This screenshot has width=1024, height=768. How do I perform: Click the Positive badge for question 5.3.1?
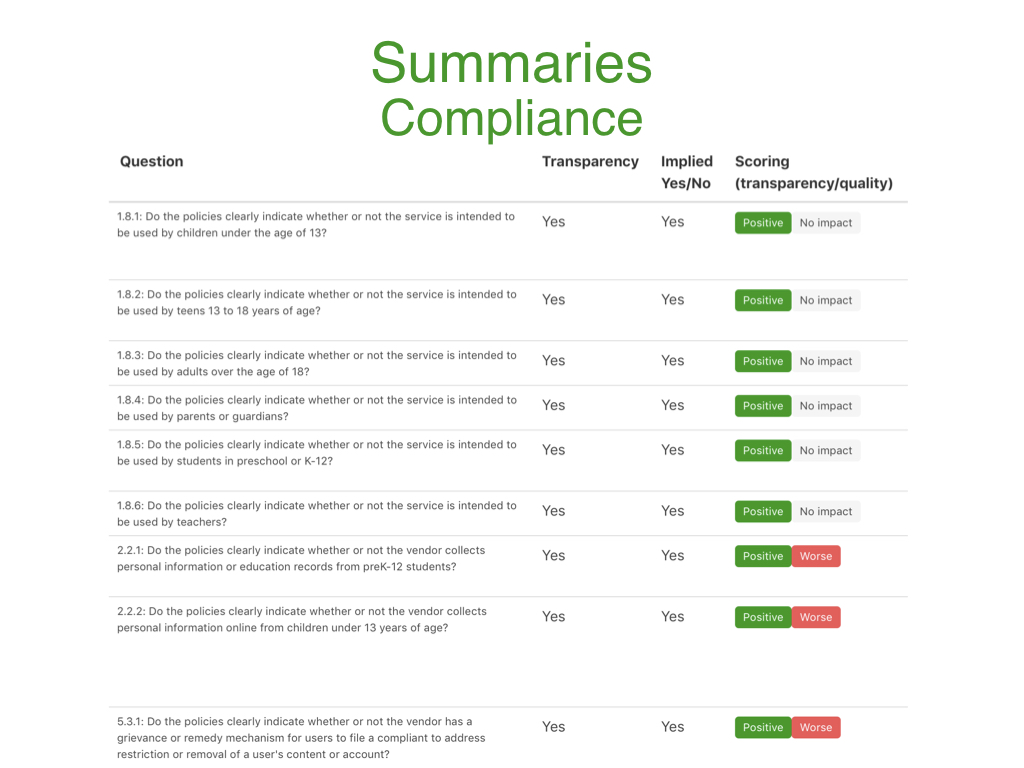(763, 727)
